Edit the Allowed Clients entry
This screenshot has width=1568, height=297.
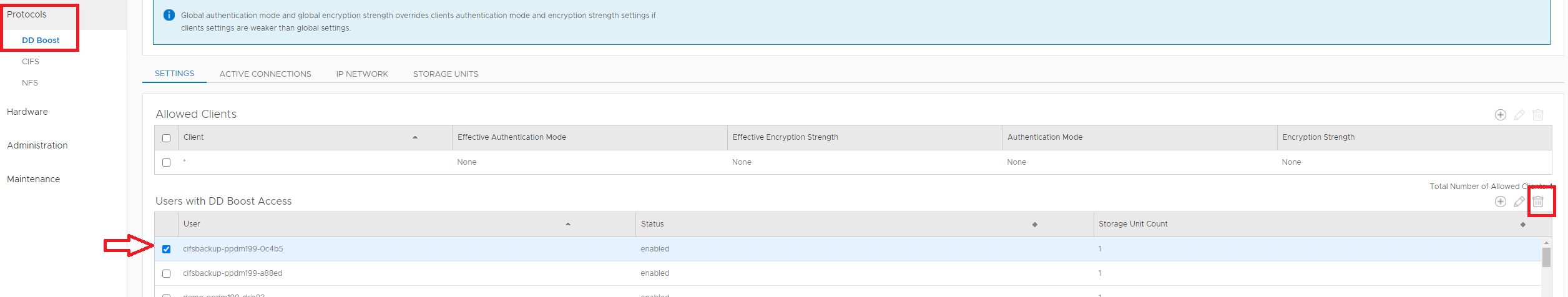point(1519,115)
